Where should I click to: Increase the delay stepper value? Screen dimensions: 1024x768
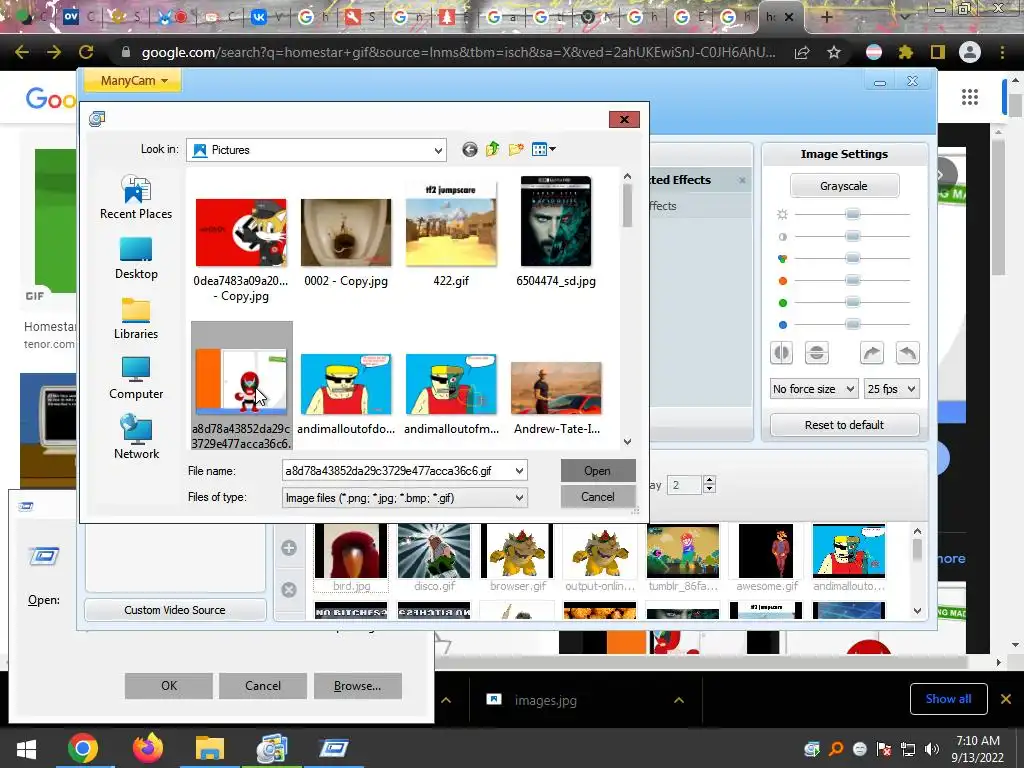(x=709, y=480)
